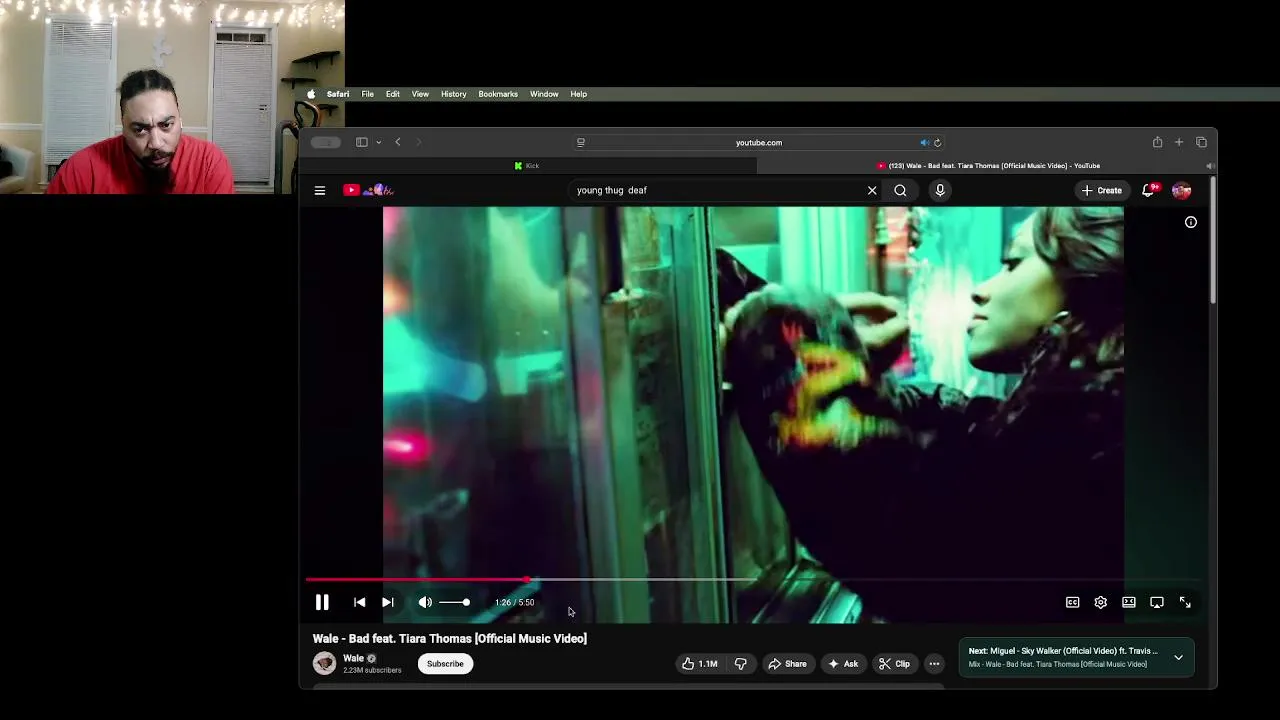Open the Wale channel name link
Screen dimensions: 1280x720
tap(353, 658)
